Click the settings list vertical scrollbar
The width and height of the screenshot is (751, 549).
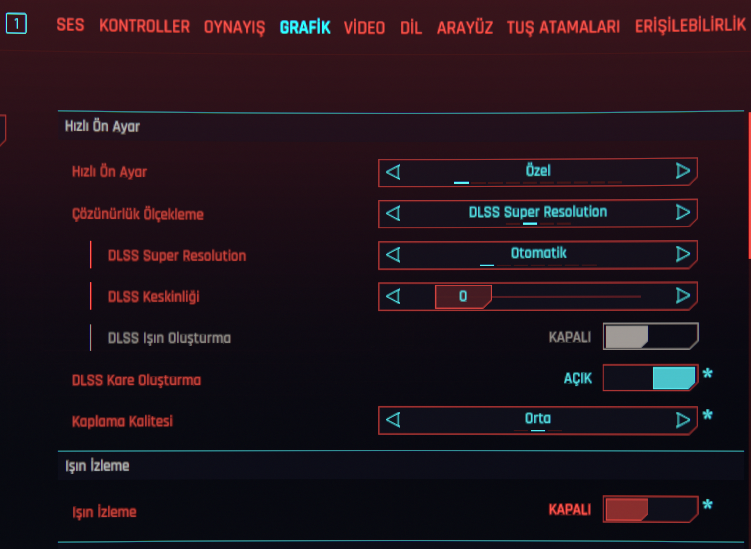tap(749, 185)
